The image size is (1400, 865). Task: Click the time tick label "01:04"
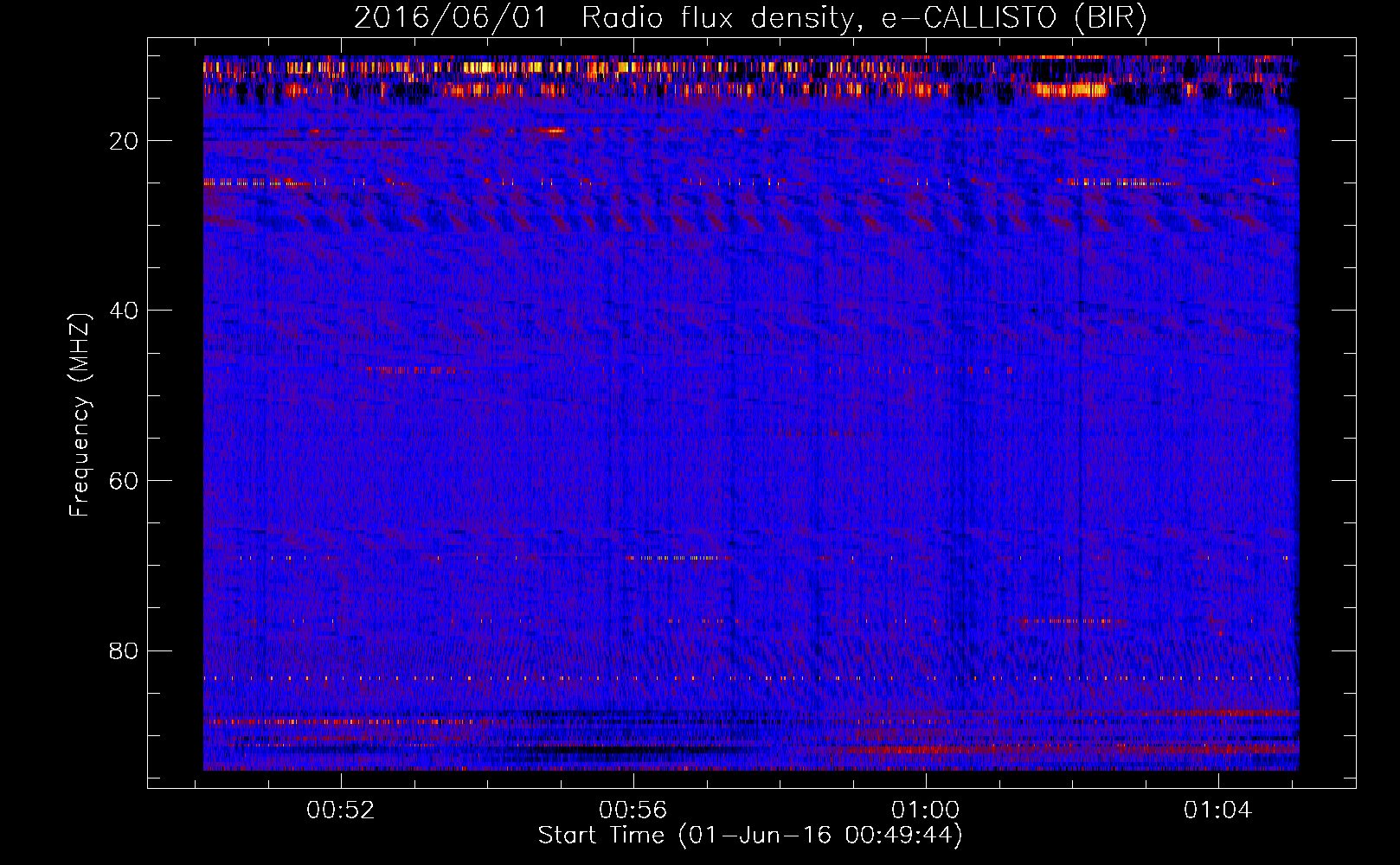(1218, 811)
